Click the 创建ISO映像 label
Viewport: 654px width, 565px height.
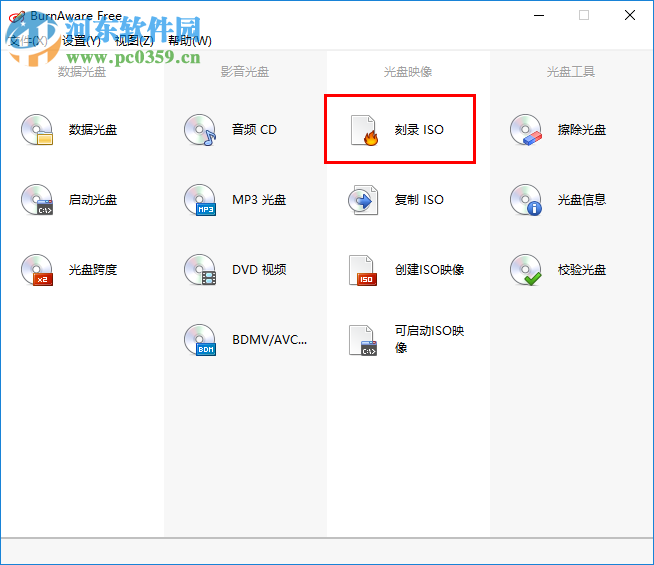click(x=430, y=270)
